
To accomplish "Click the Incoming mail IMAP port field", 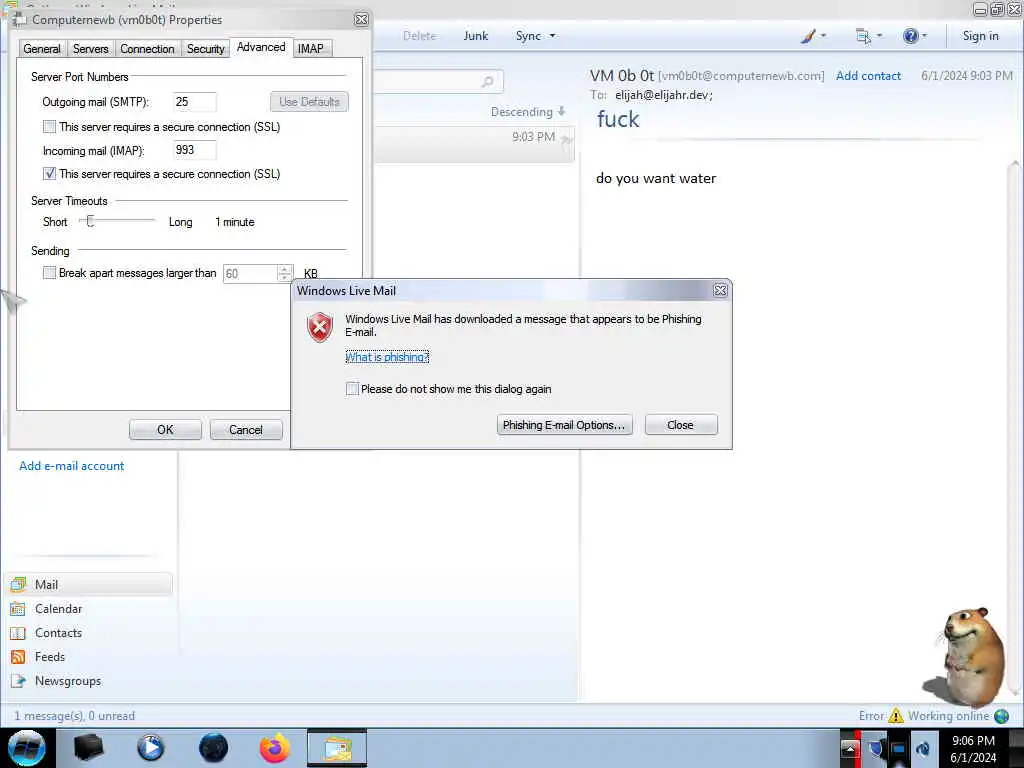I will pyautogui.click(x=195, y=150).
